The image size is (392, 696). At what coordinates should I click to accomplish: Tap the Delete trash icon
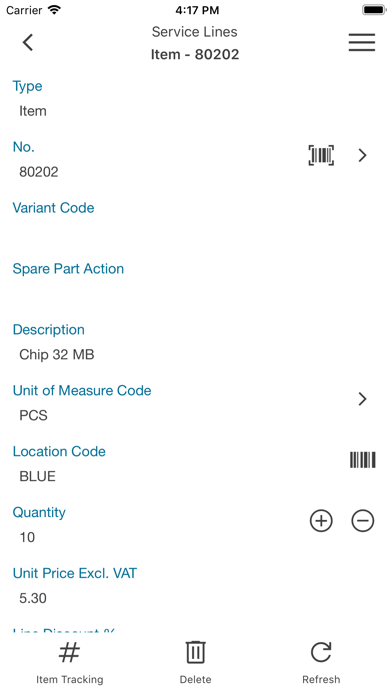tap(195, 652)
